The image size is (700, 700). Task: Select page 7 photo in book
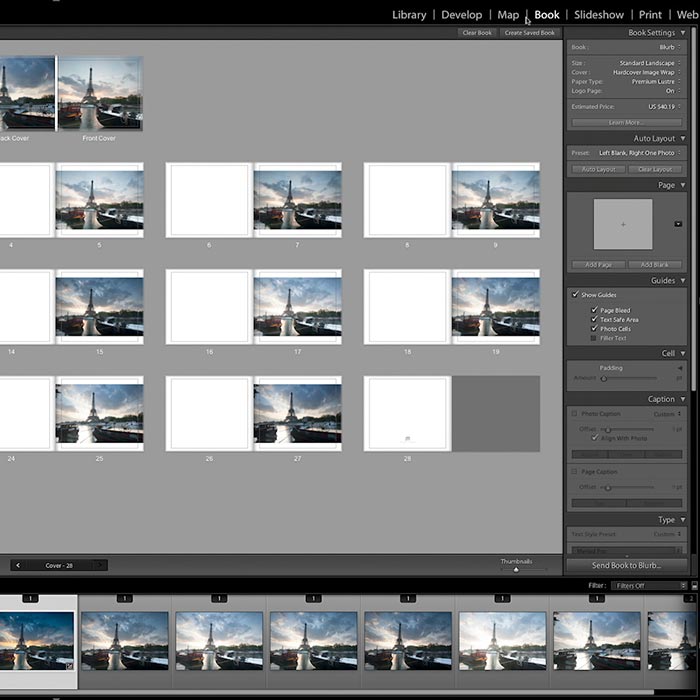pyautogui.click(x=297, y=200)
